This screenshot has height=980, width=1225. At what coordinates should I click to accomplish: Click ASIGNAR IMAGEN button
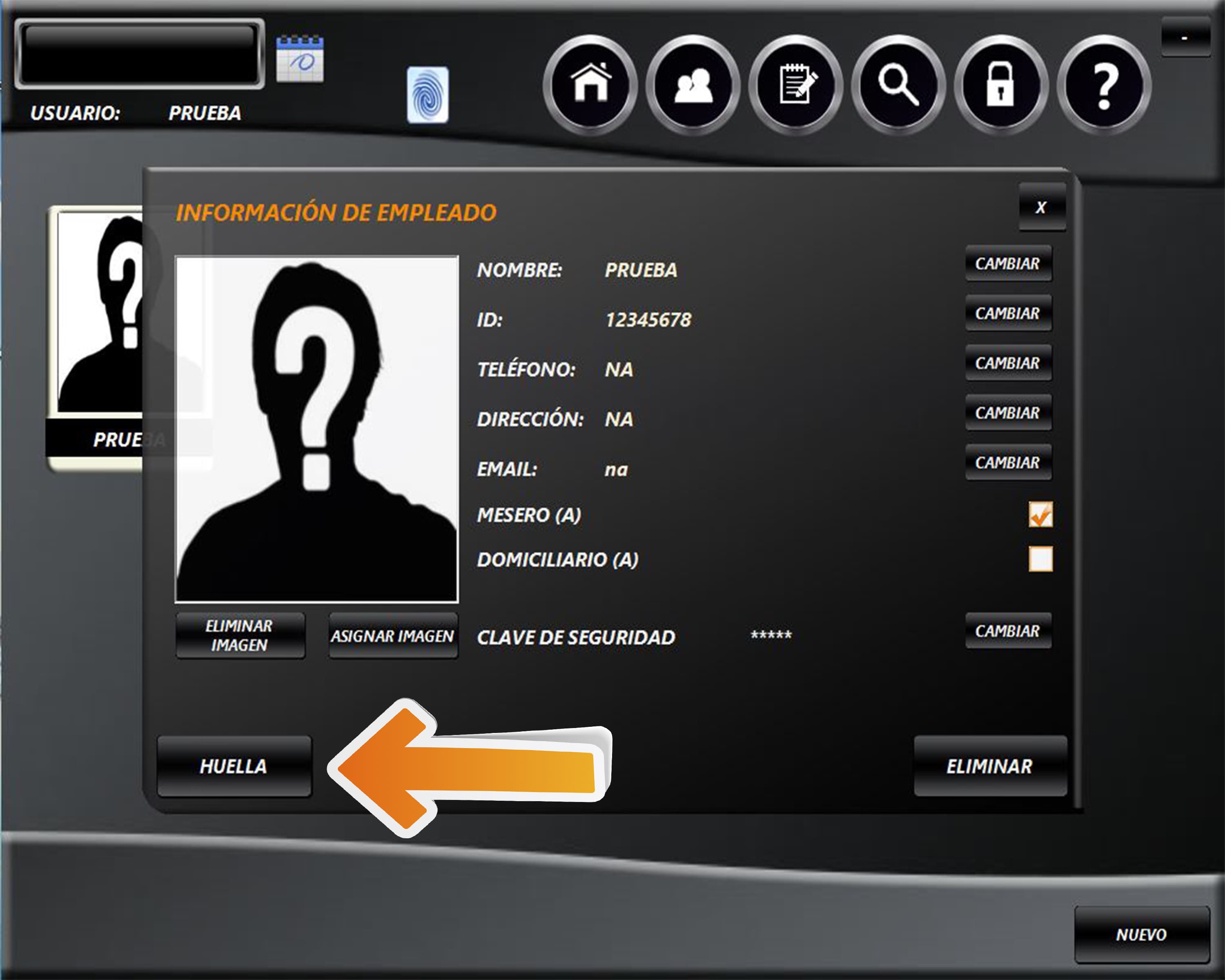click(393, 636)
